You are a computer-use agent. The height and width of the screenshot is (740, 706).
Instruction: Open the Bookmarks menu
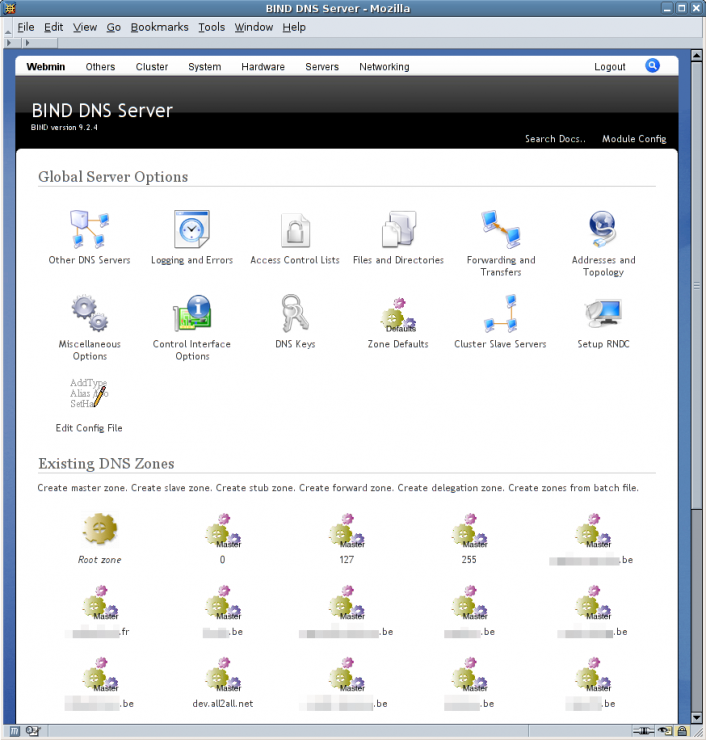[x=159, y=27]
